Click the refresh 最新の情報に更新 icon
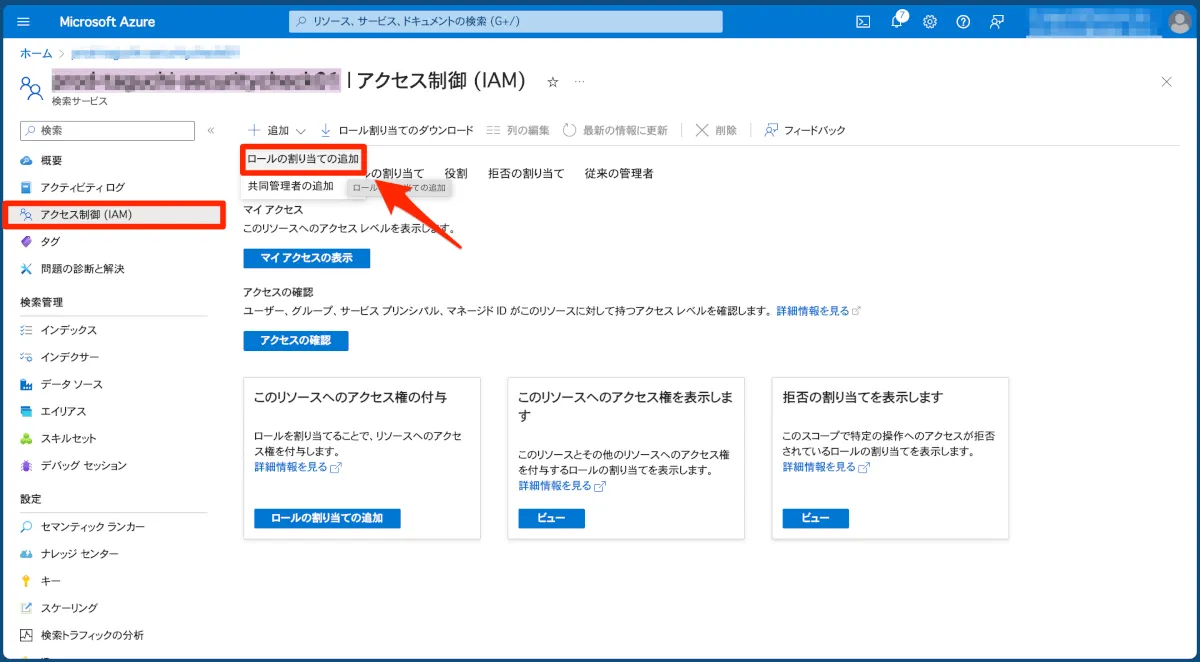Screen dimensions: 1200x662 tap(569, 130)
